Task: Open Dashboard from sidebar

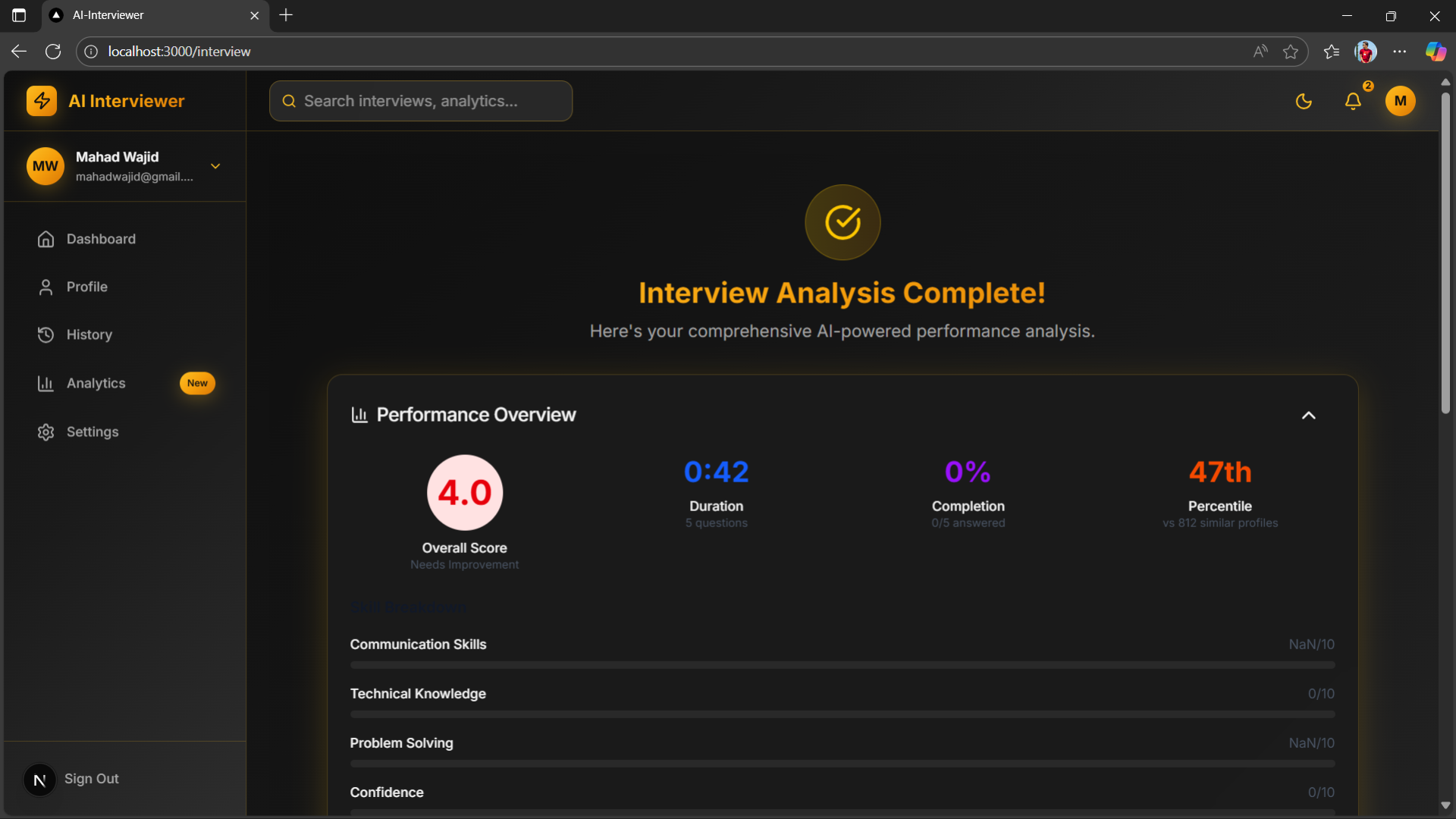Action: click(101, 239)
